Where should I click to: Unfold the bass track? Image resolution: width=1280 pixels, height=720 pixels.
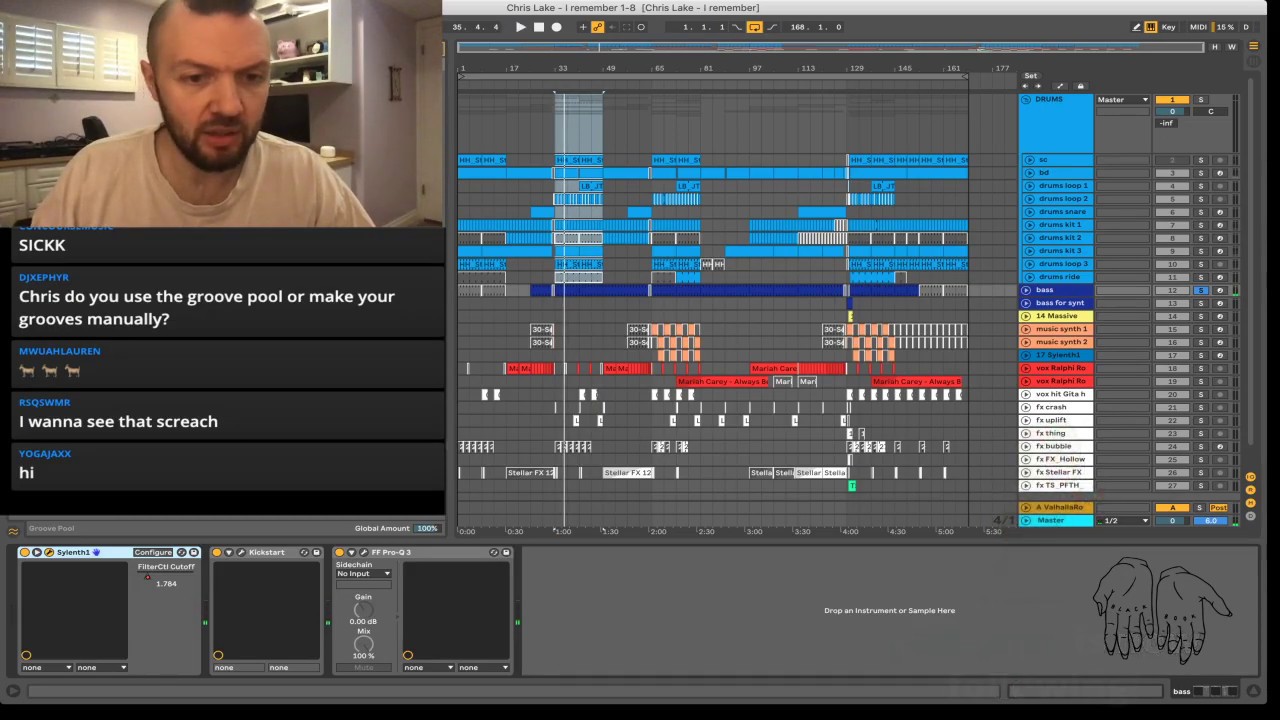tap(1026, 290)
